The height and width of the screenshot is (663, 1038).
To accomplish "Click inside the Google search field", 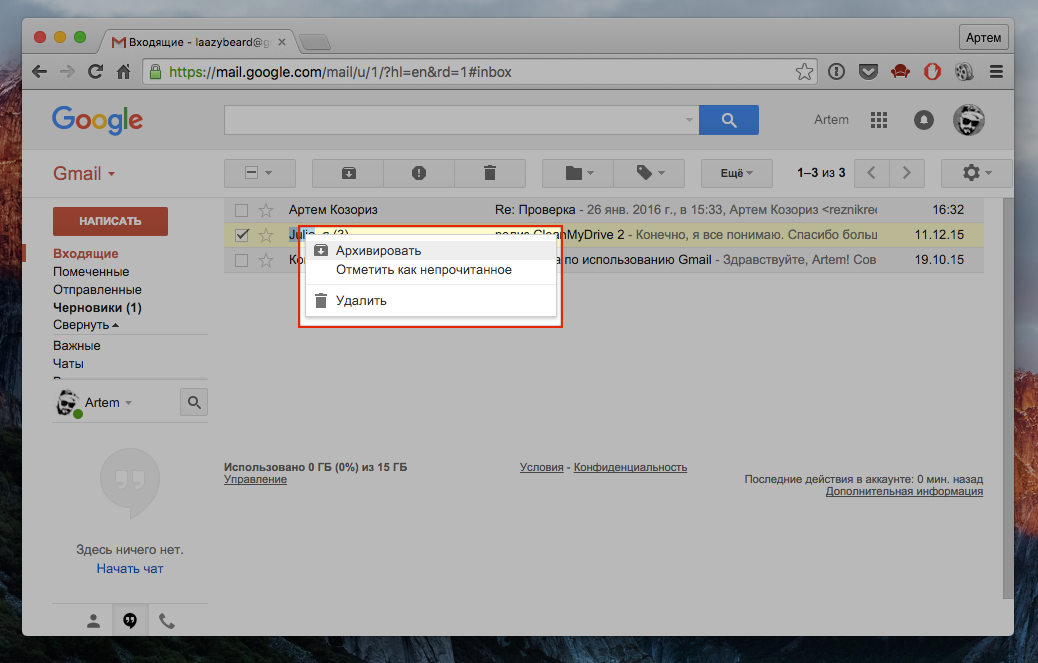I will click(x=455, y=120).
